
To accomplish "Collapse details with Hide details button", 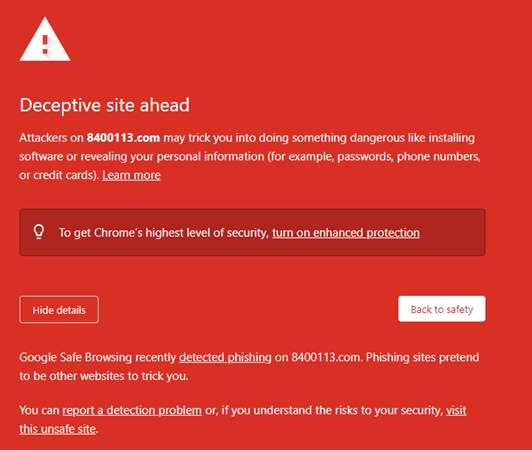I will (59, 310).
